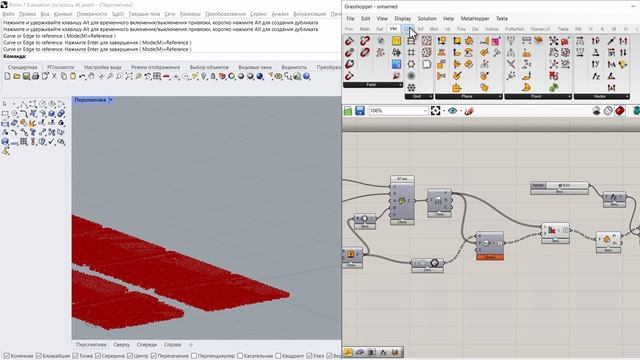The height and width of the screenshot is (360, 640).
Task: Switch to the Vec tab in Grasshopper
Action: pyautogui.click(x=393, y=29)
